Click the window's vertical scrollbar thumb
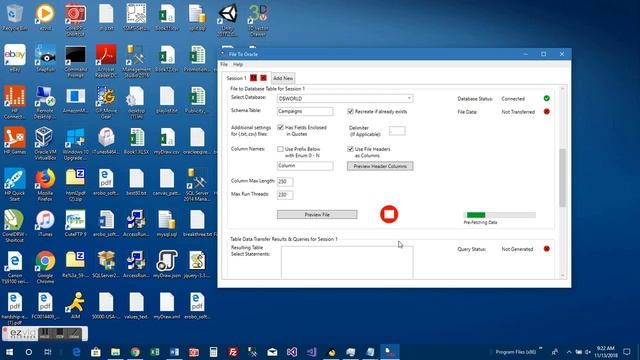 point(563,178)
